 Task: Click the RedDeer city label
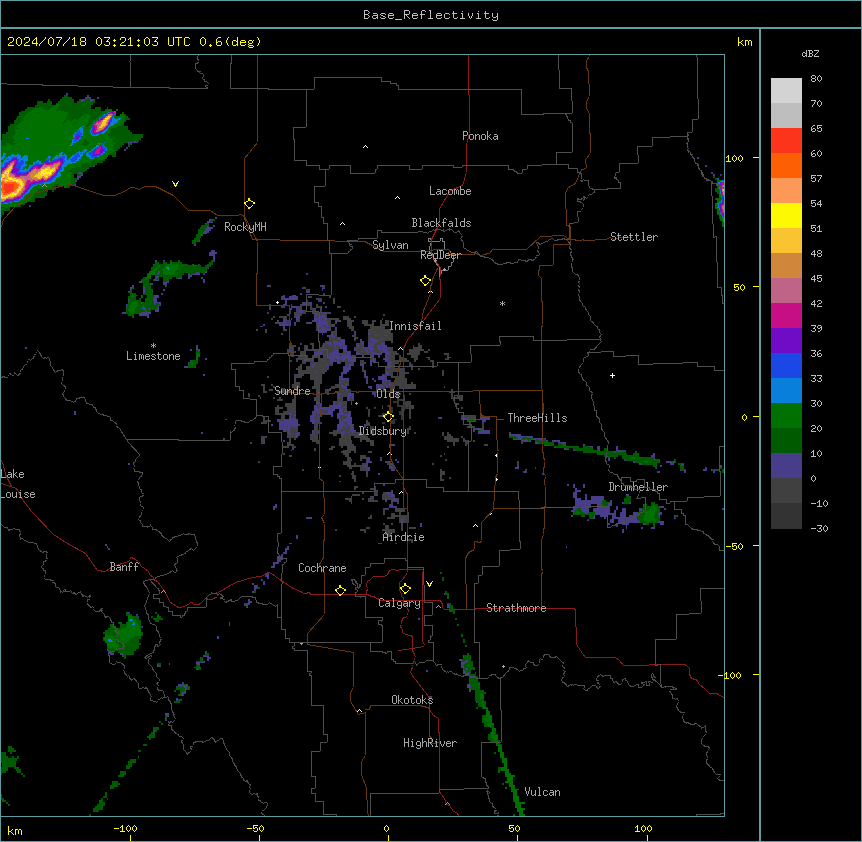[440, 256]
